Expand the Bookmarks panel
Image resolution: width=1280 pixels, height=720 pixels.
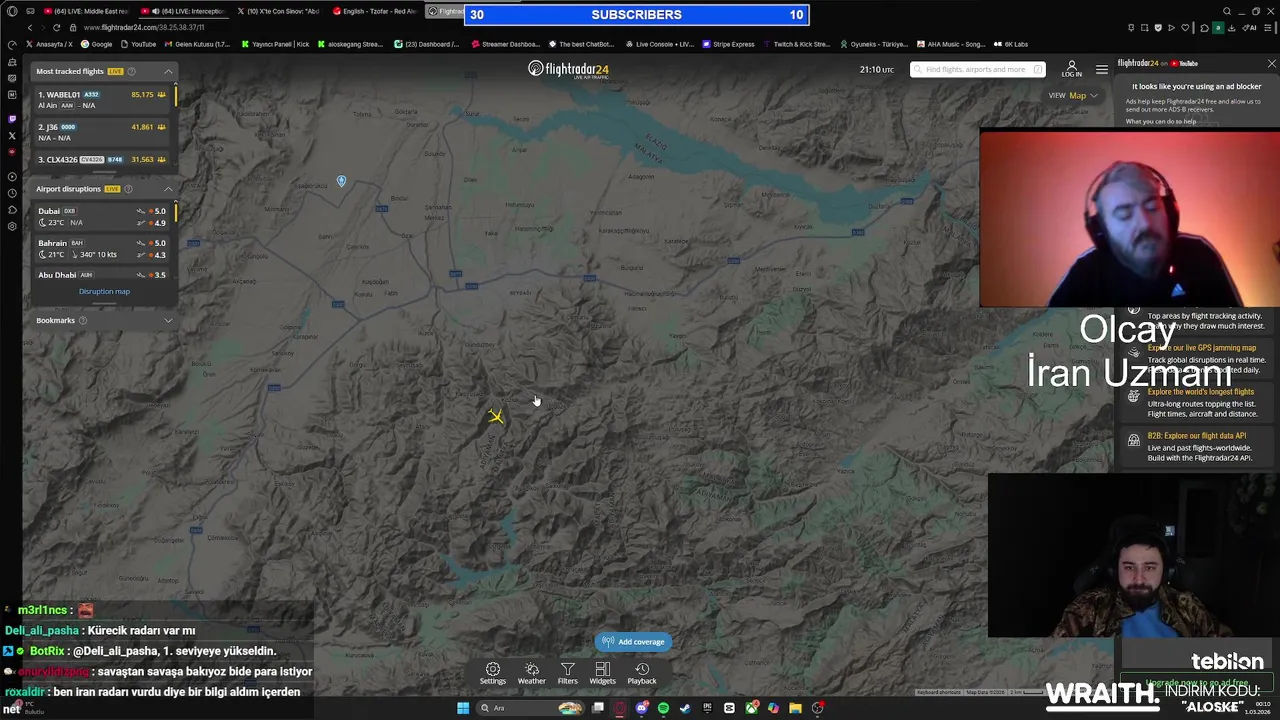click(168, 320)
